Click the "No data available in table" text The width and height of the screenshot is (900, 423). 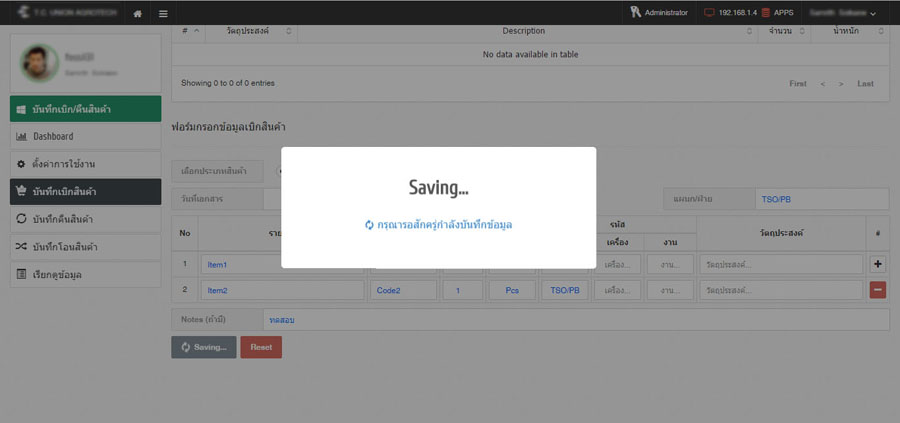click(x=530, y=55)
